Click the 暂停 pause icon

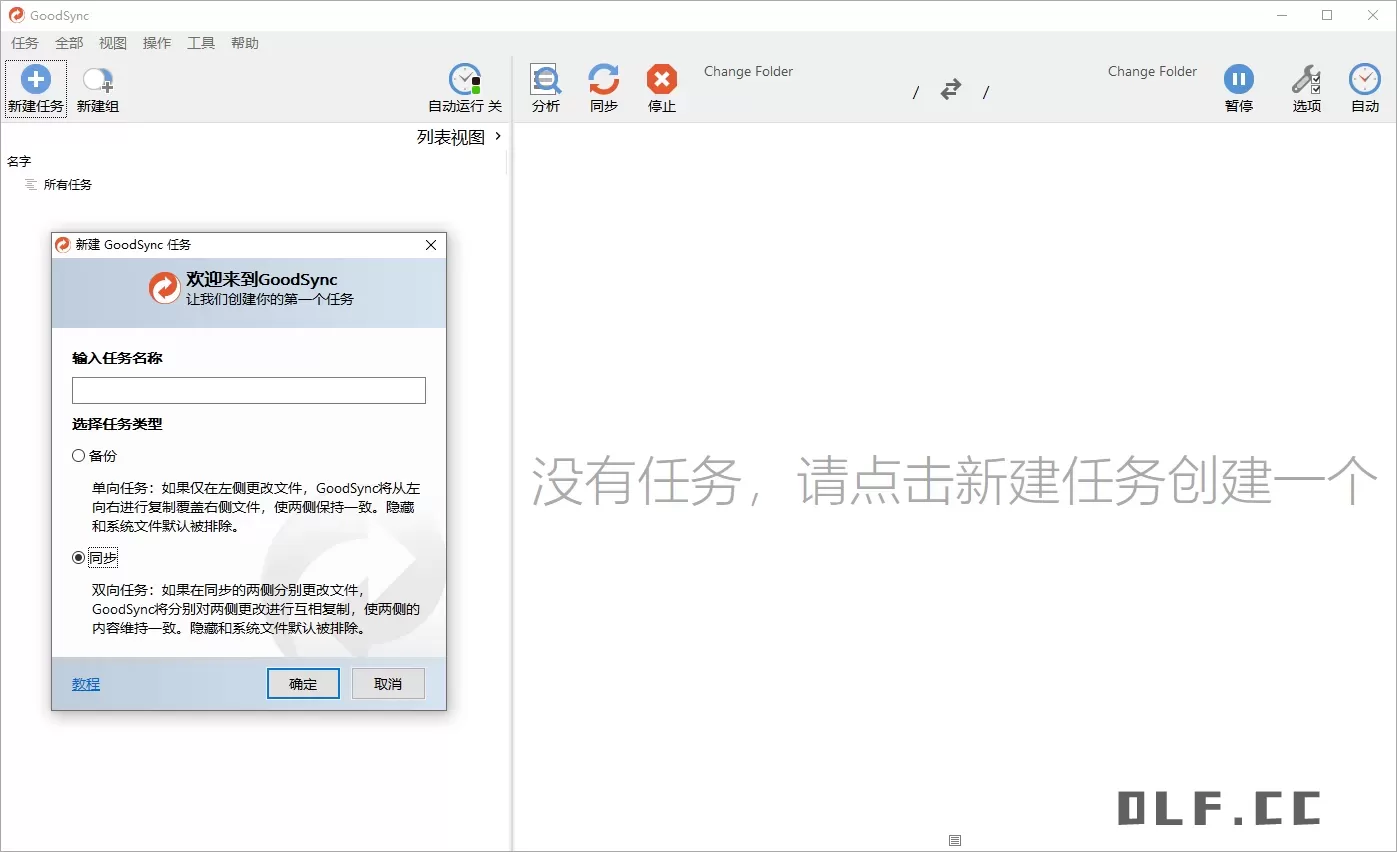point(1238,88)
